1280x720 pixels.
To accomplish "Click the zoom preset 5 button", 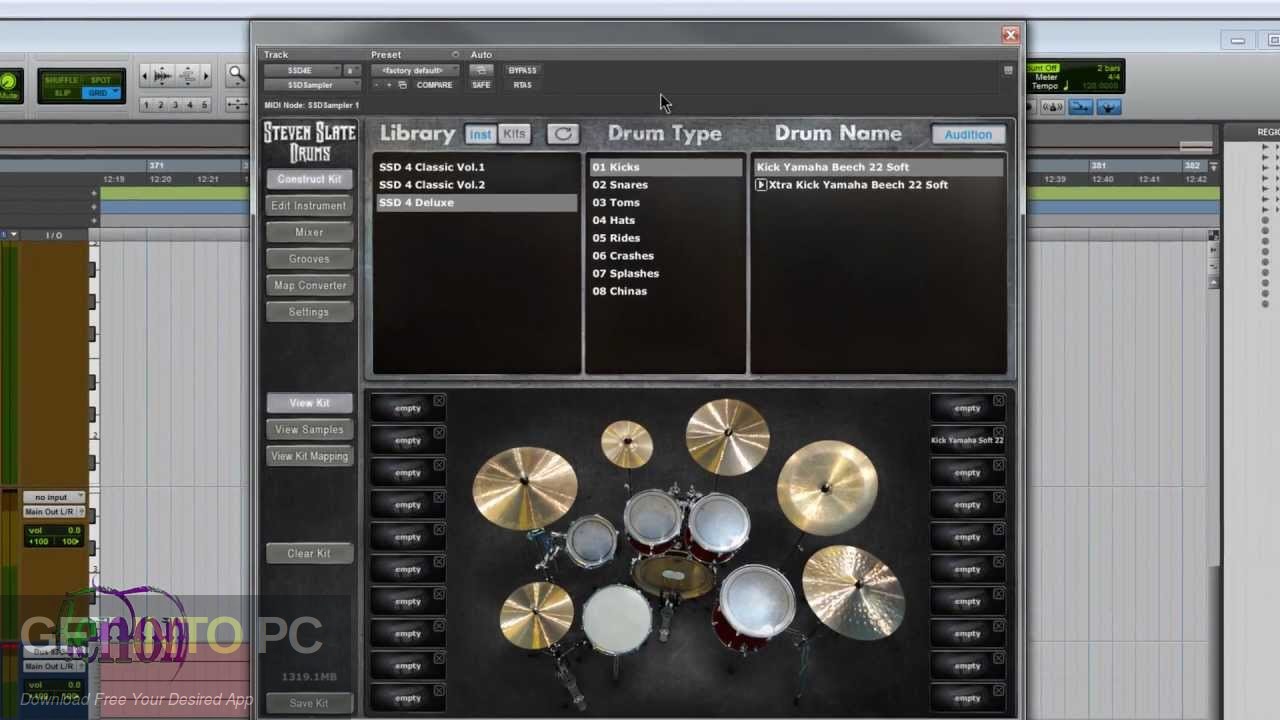I will coord(204,104).
